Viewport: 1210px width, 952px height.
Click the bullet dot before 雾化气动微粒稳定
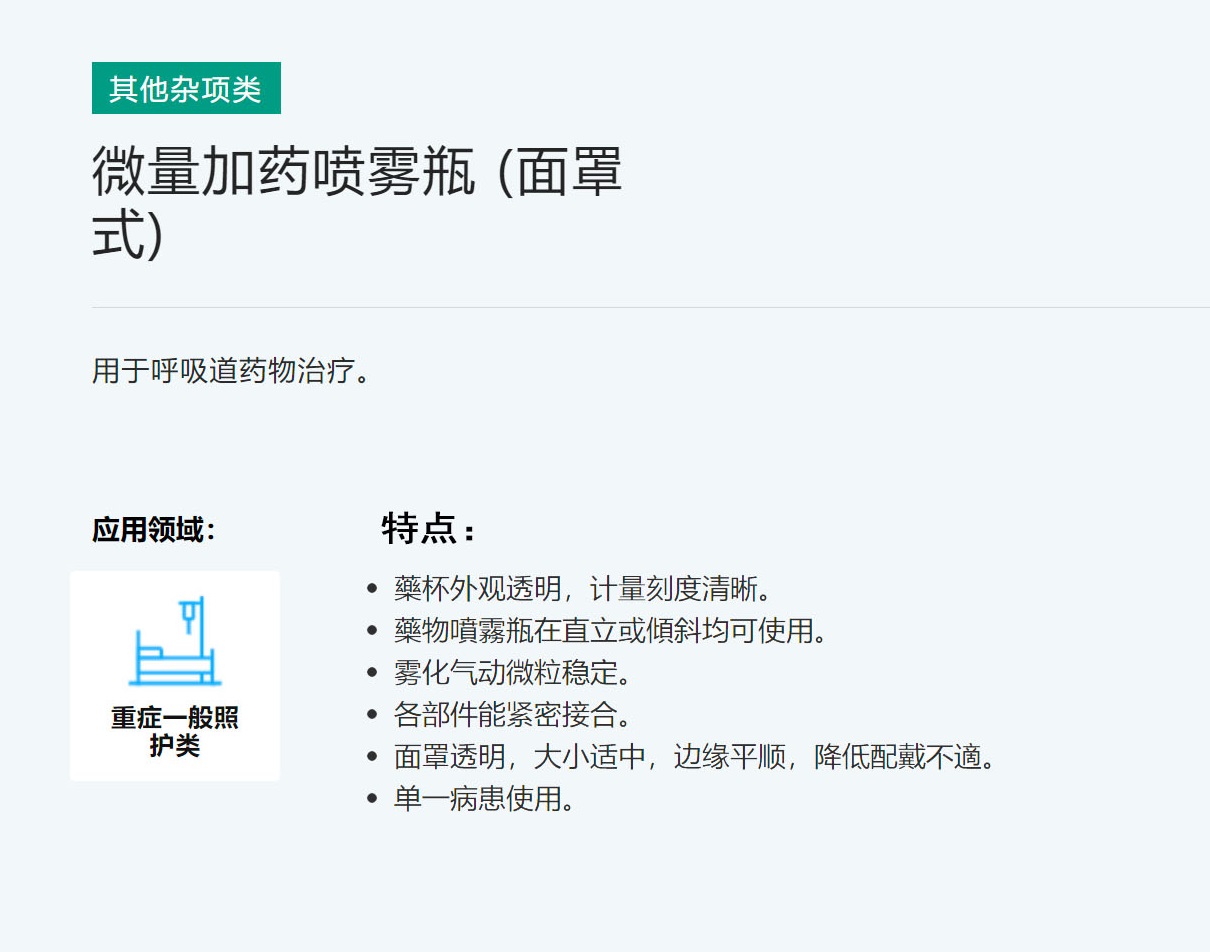point(373,673)
